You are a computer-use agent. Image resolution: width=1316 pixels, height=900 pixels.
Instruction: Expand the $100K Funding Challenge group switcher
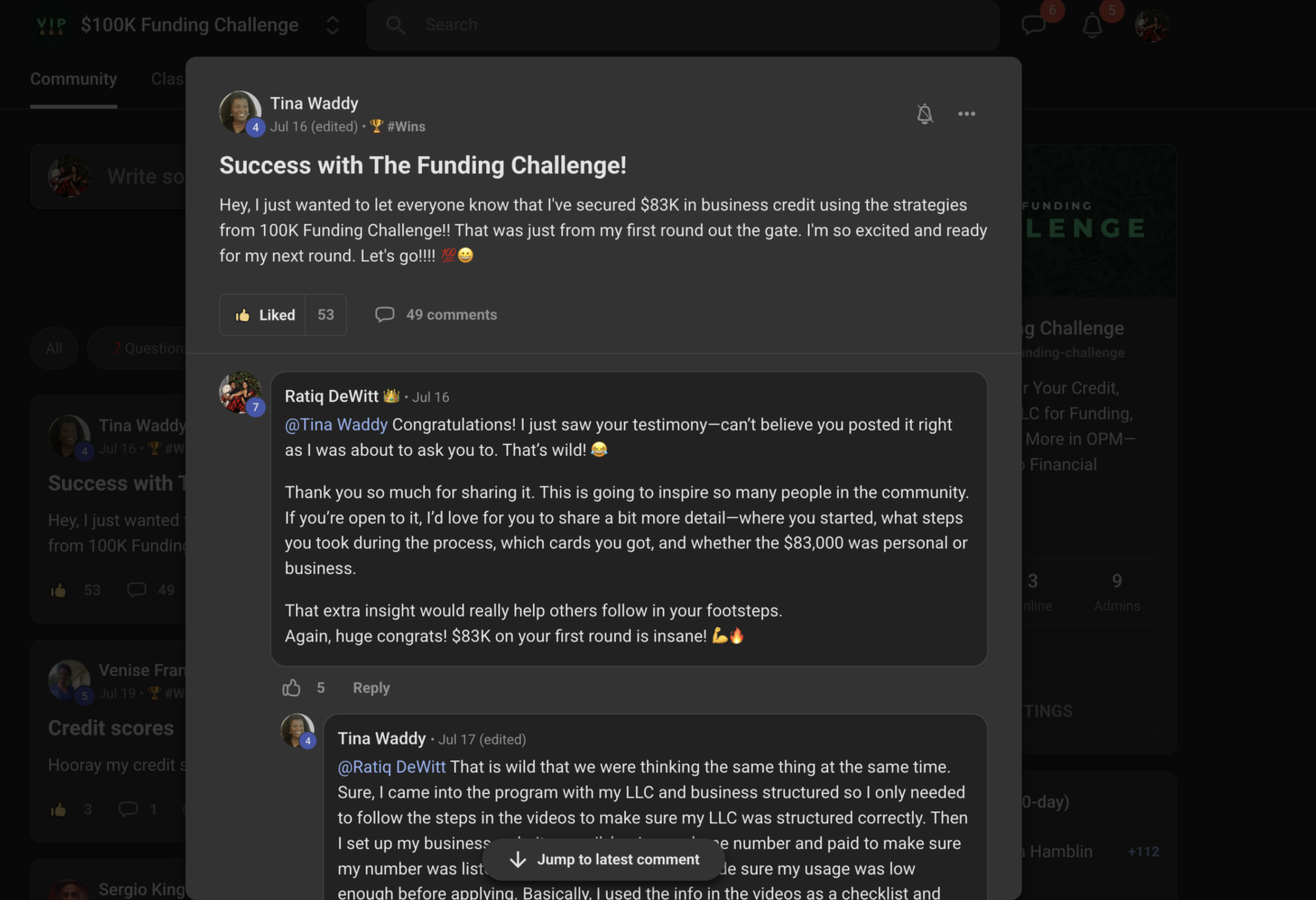coord(333,26)
